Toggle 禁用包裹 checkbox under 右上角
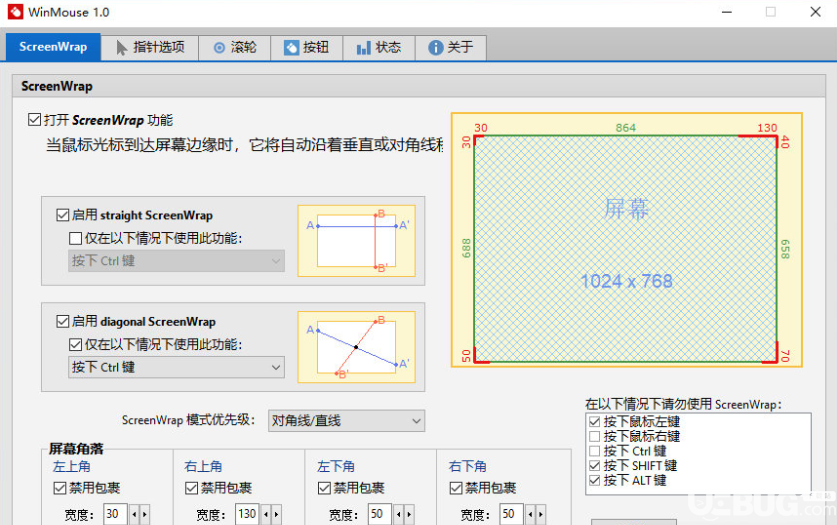This screenshot has width=837, height=525. 191,488
